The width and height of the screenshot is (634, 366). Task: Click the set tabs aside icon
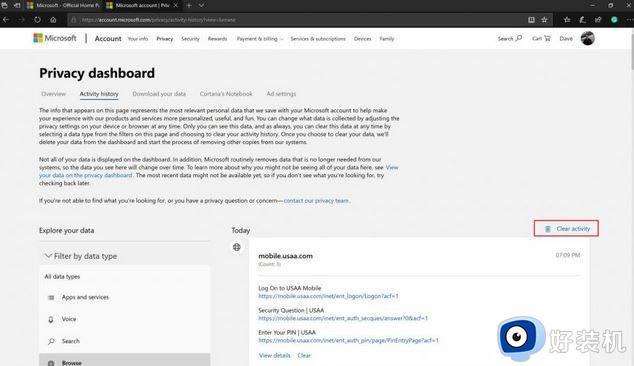(17, 6)
